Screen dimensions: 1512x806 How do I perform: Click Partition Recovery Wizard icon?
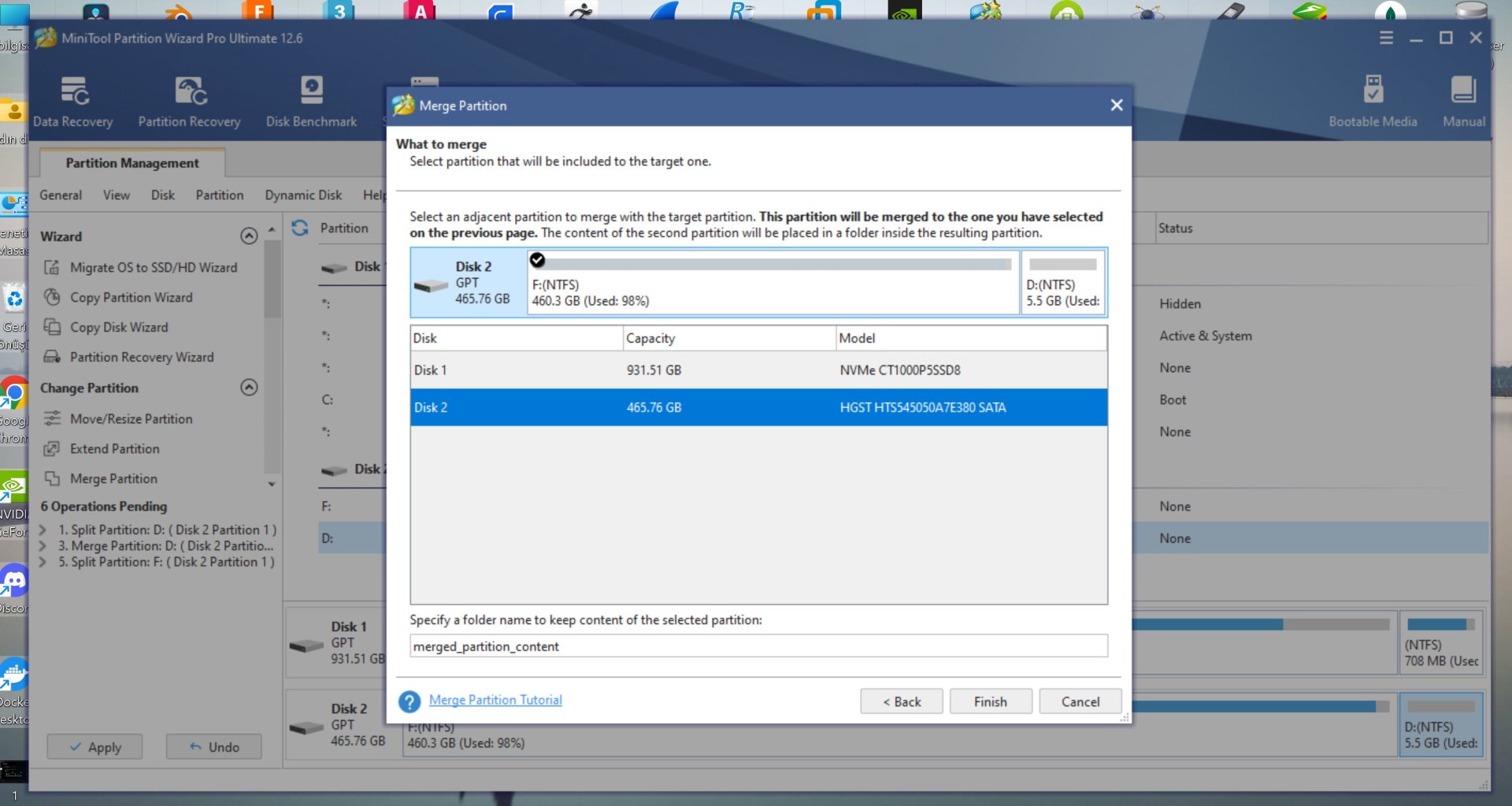click(x=52, y=357)
